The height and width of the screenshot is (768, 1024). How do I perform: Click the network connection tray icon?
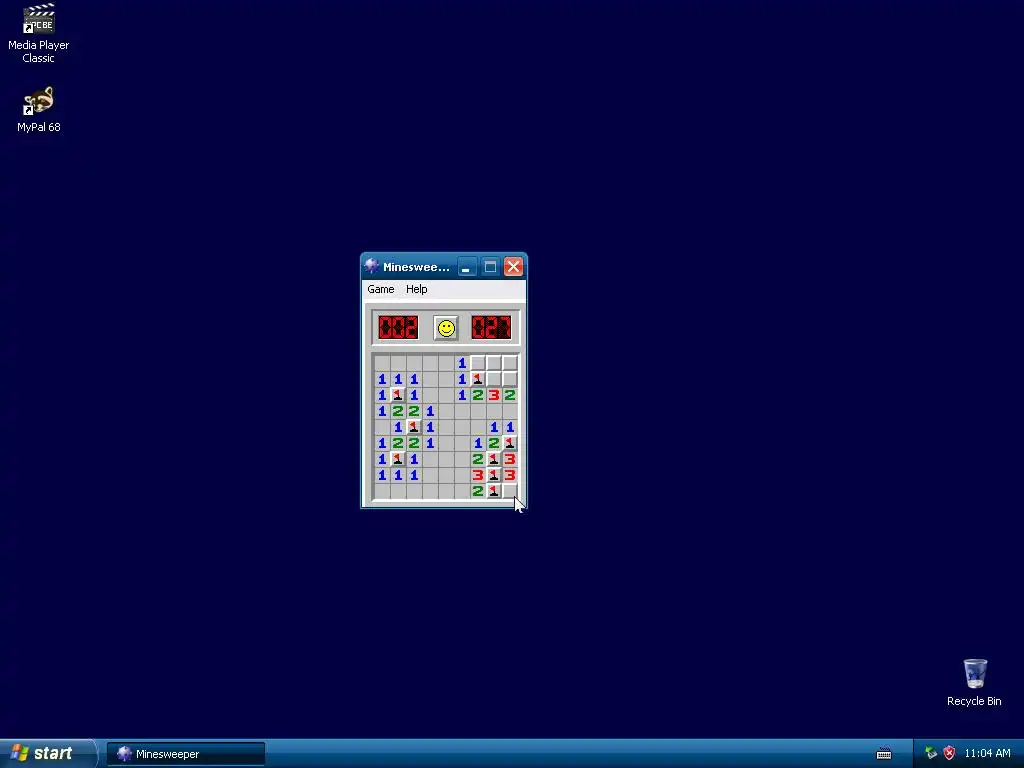931,754
